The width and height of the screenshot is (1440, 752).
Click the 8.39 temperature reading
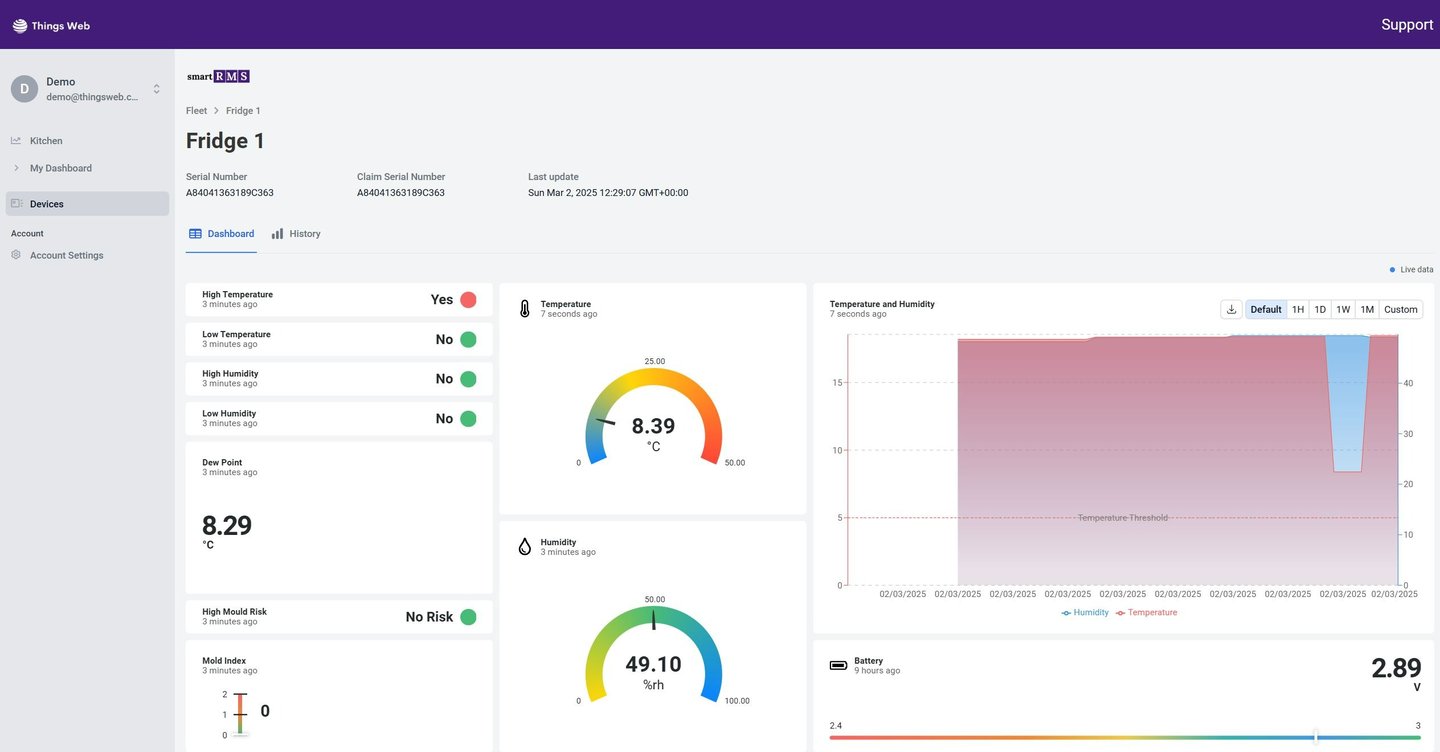[653, 427]
